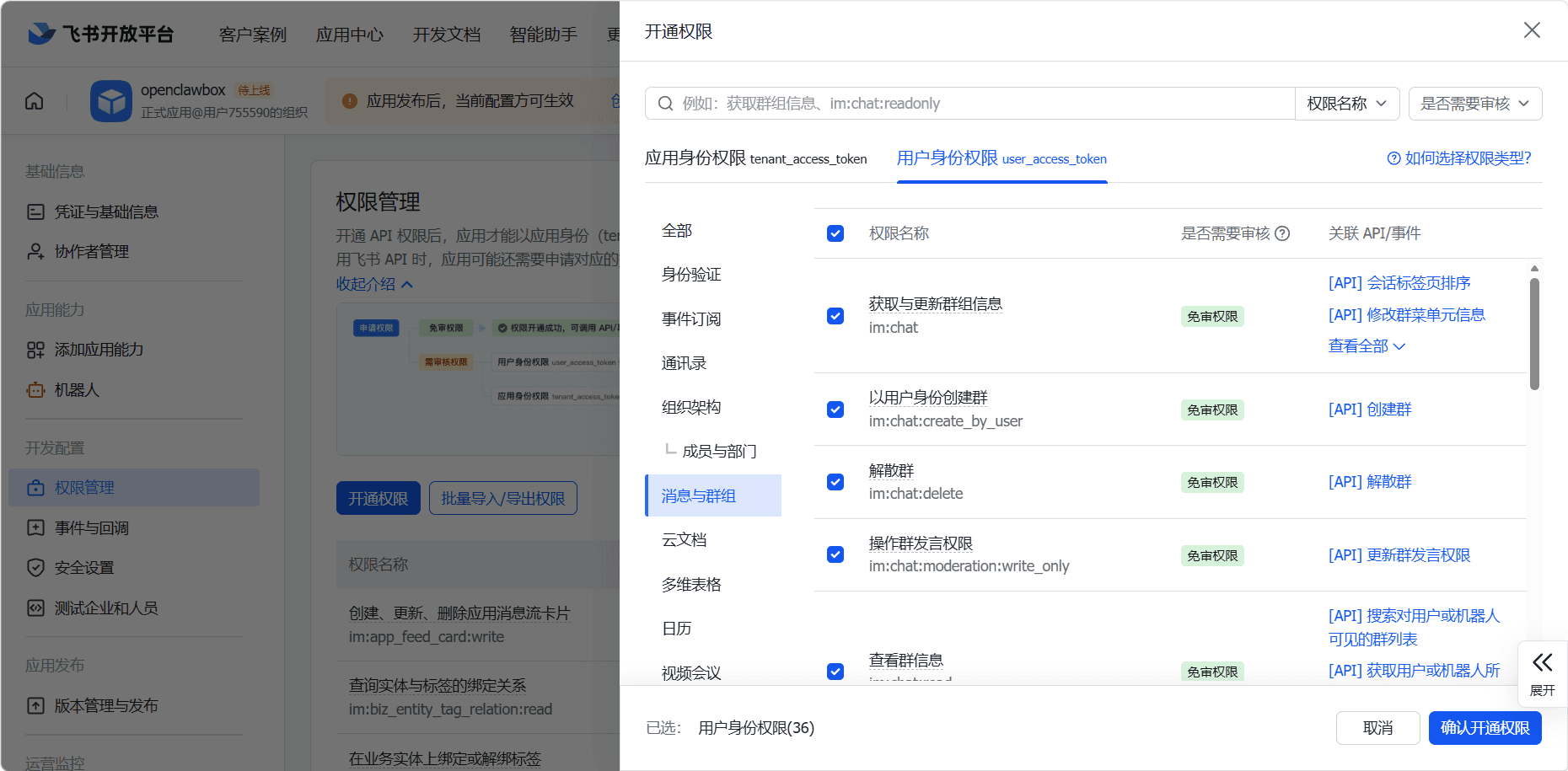Click the search magnifier icon in permission search
This screenshot has width=1568, height=771.
665,104
